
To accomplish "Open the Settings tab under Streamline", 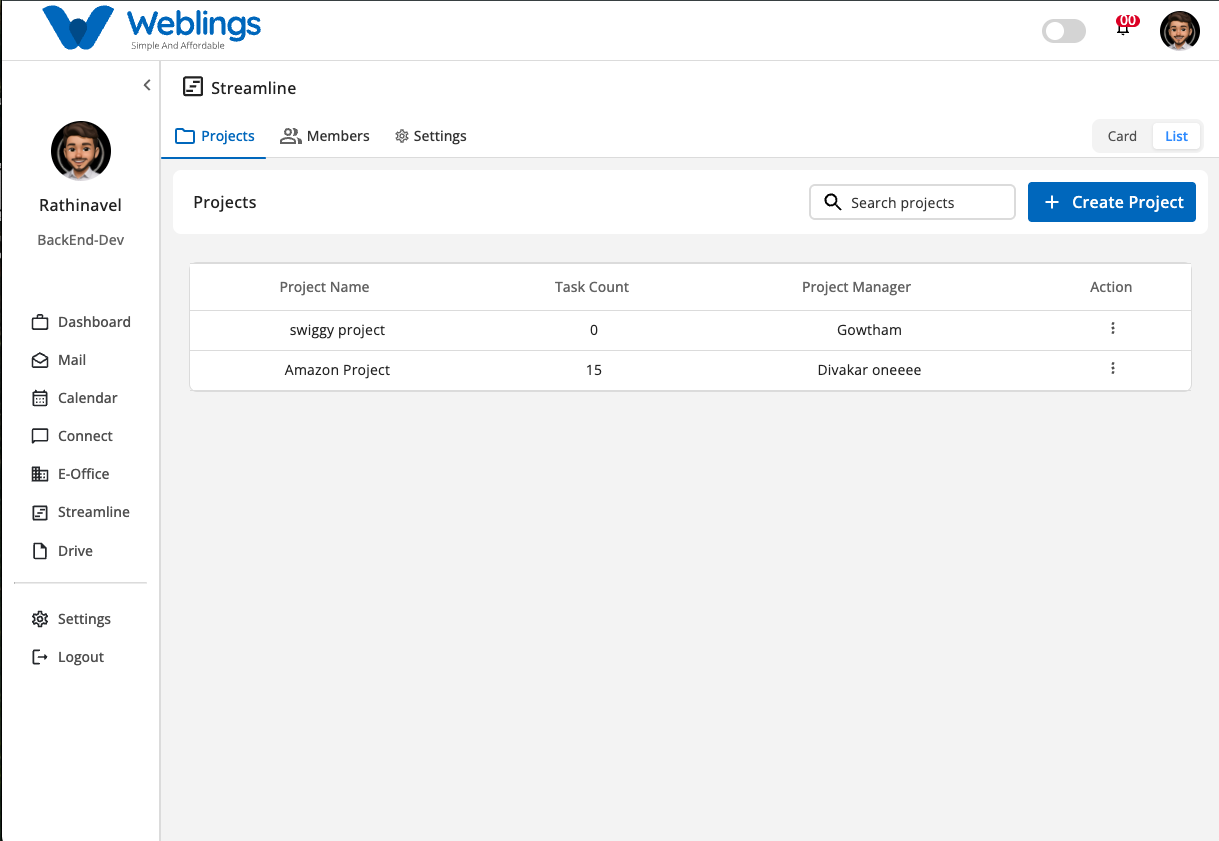I will pos(431,136).
